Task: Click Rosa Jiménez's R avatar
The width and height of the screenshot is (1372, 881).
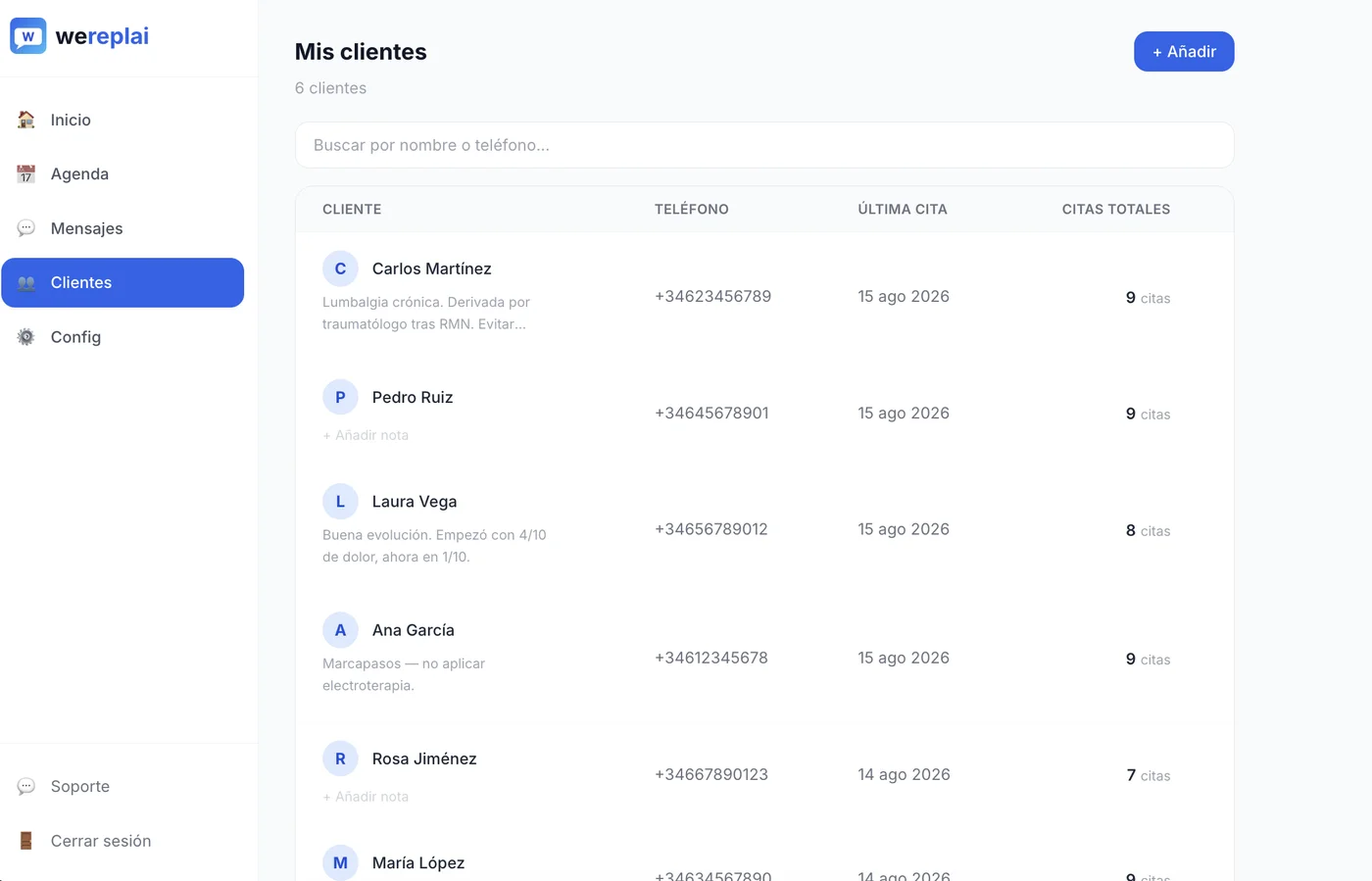Action: (340, 759)
